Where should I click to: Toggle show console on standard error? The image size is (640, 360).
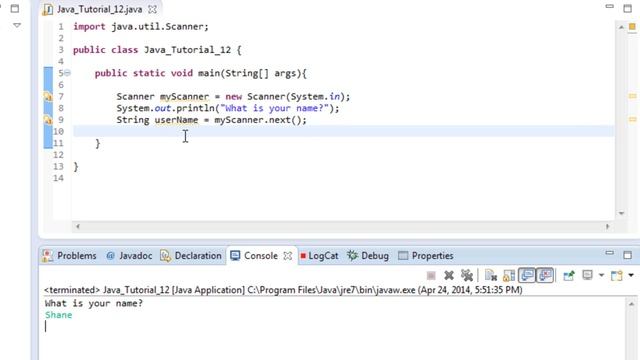(x=545, y=276)
